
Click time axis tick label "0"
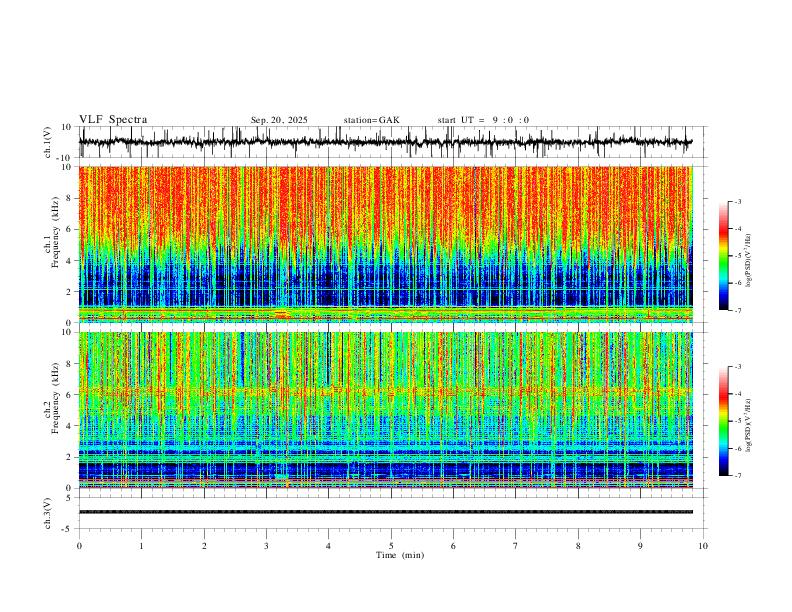(79, 546)
